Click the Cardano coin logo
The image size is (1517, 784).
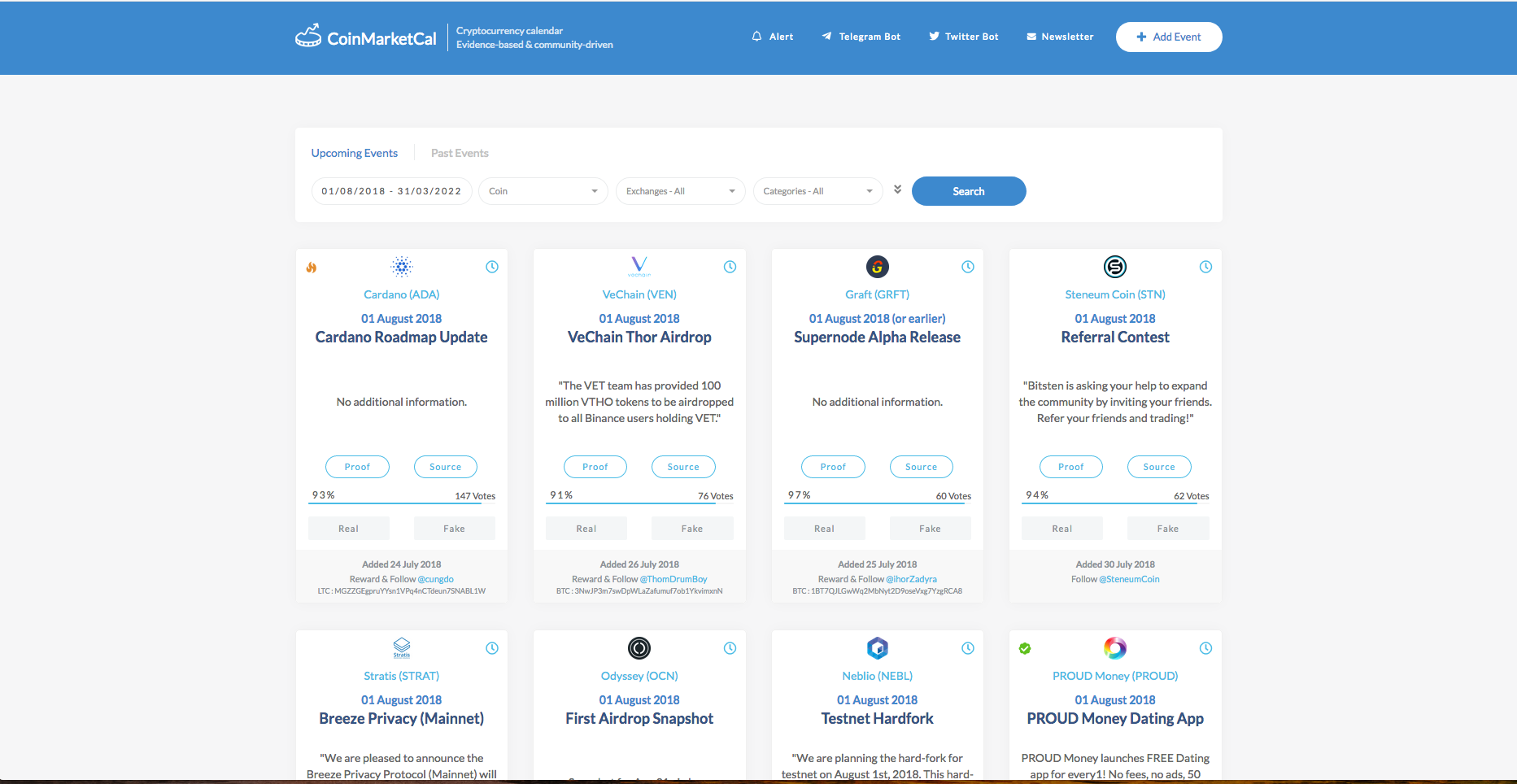coord(402,267)
